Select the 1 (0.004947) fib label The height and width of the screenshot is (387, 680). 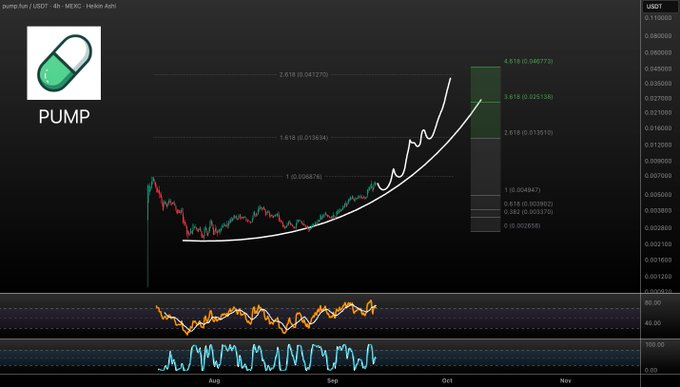click(x=522, y=190)
